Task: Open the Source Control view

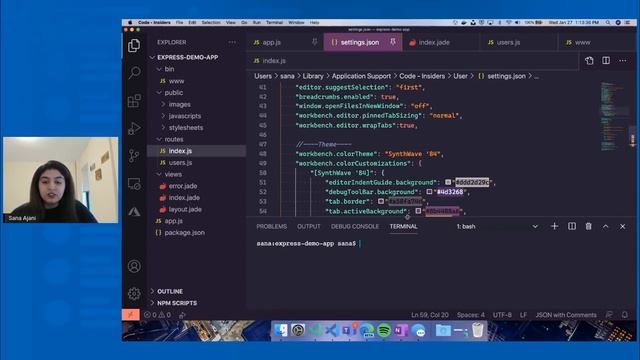Action: [134, 156]
